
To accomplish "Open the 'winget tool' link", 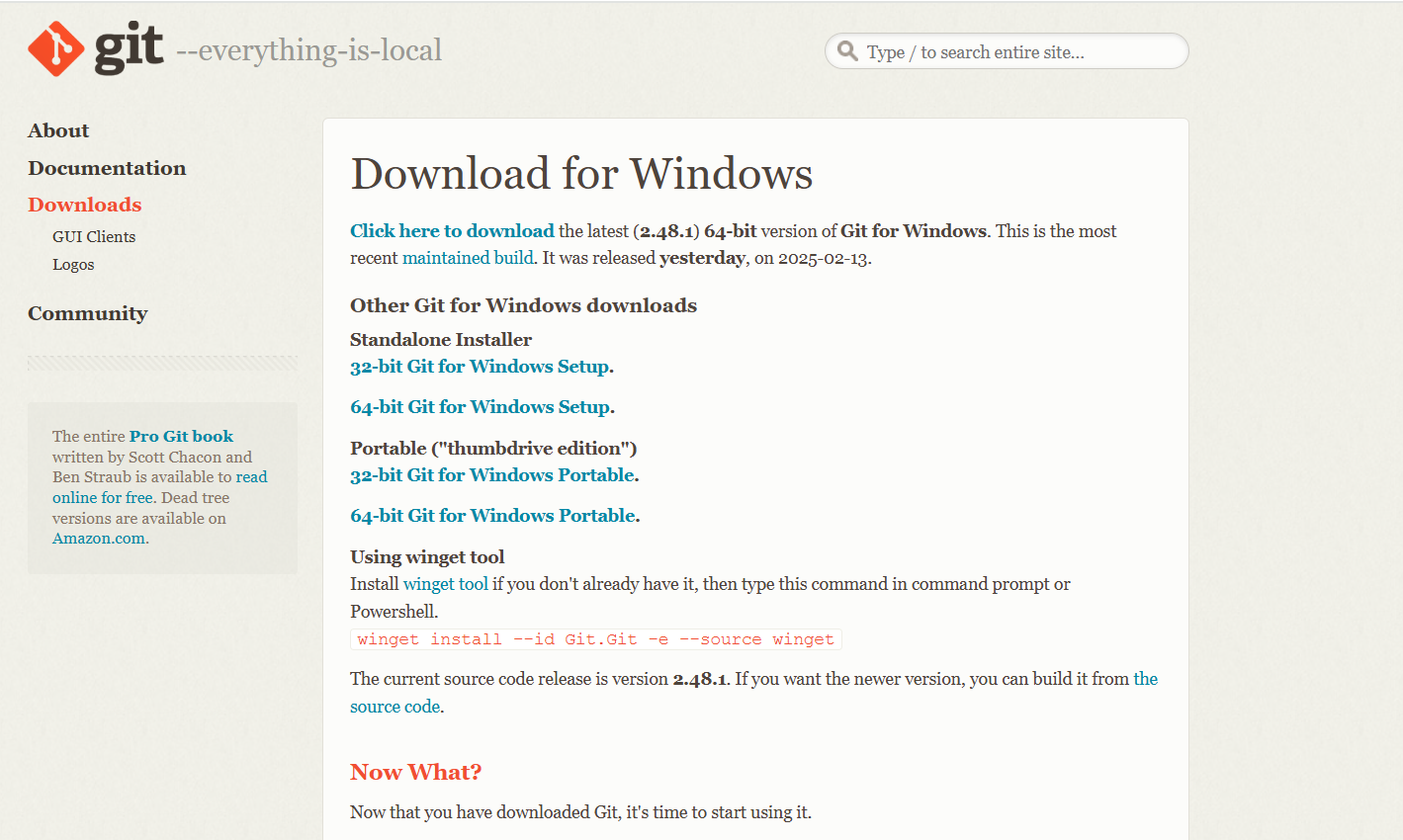I will 446,584.
